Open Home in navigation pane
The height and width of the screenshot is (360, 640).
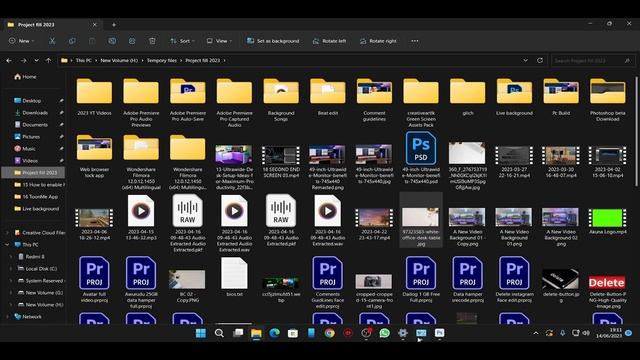point(25,77)
